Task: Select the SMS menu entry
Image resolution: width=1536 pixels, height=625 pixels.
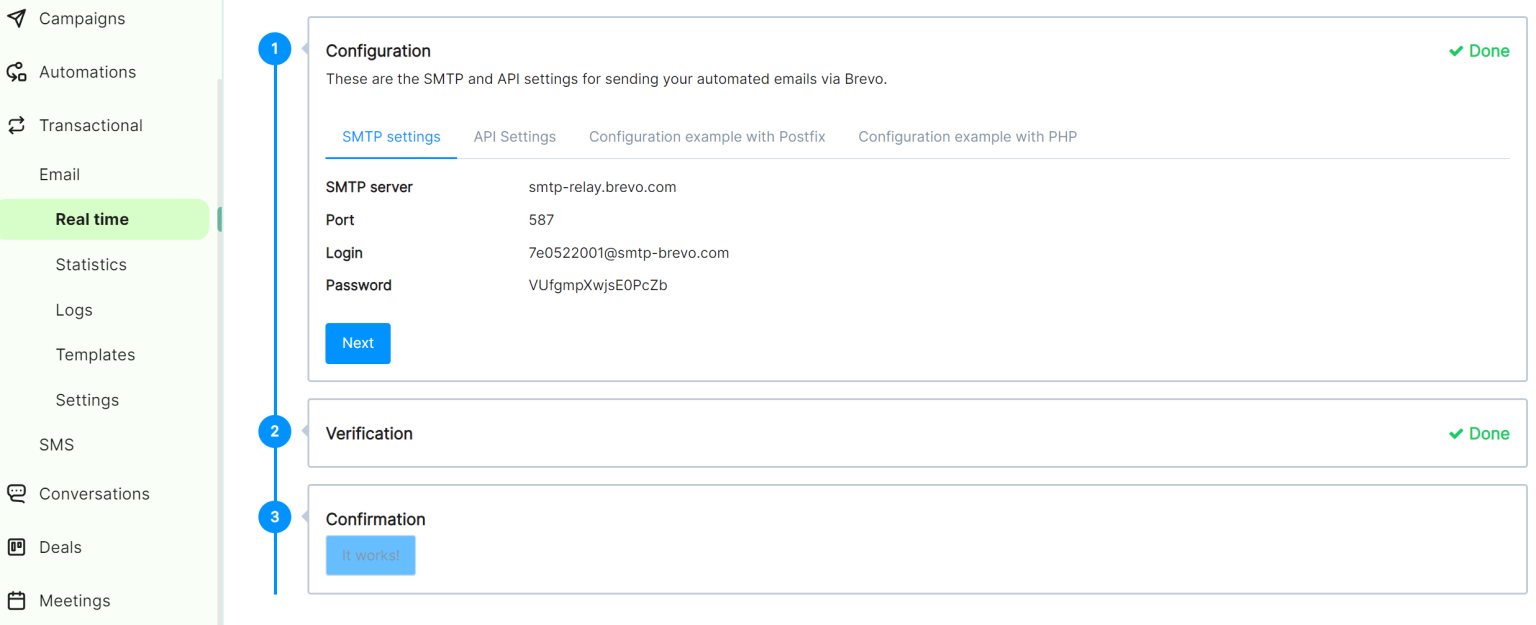Action: coord(56,444)
